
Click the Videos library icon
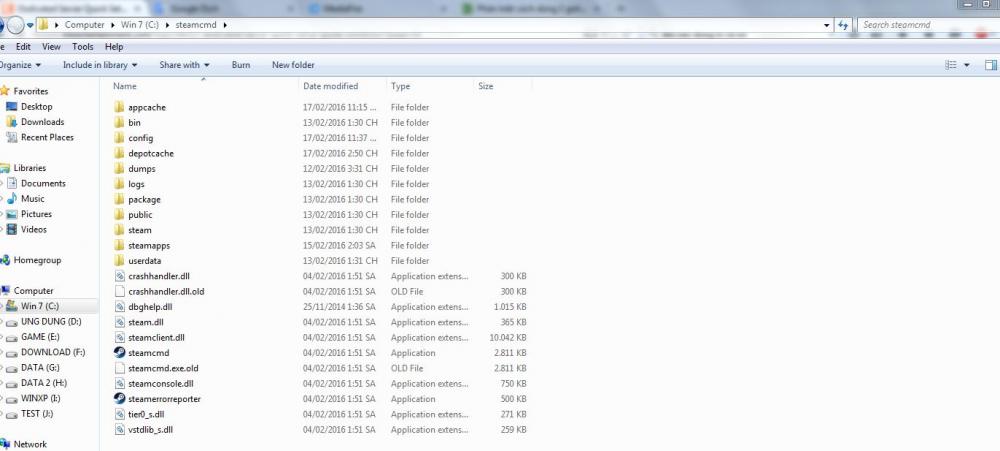coord(11,229)
